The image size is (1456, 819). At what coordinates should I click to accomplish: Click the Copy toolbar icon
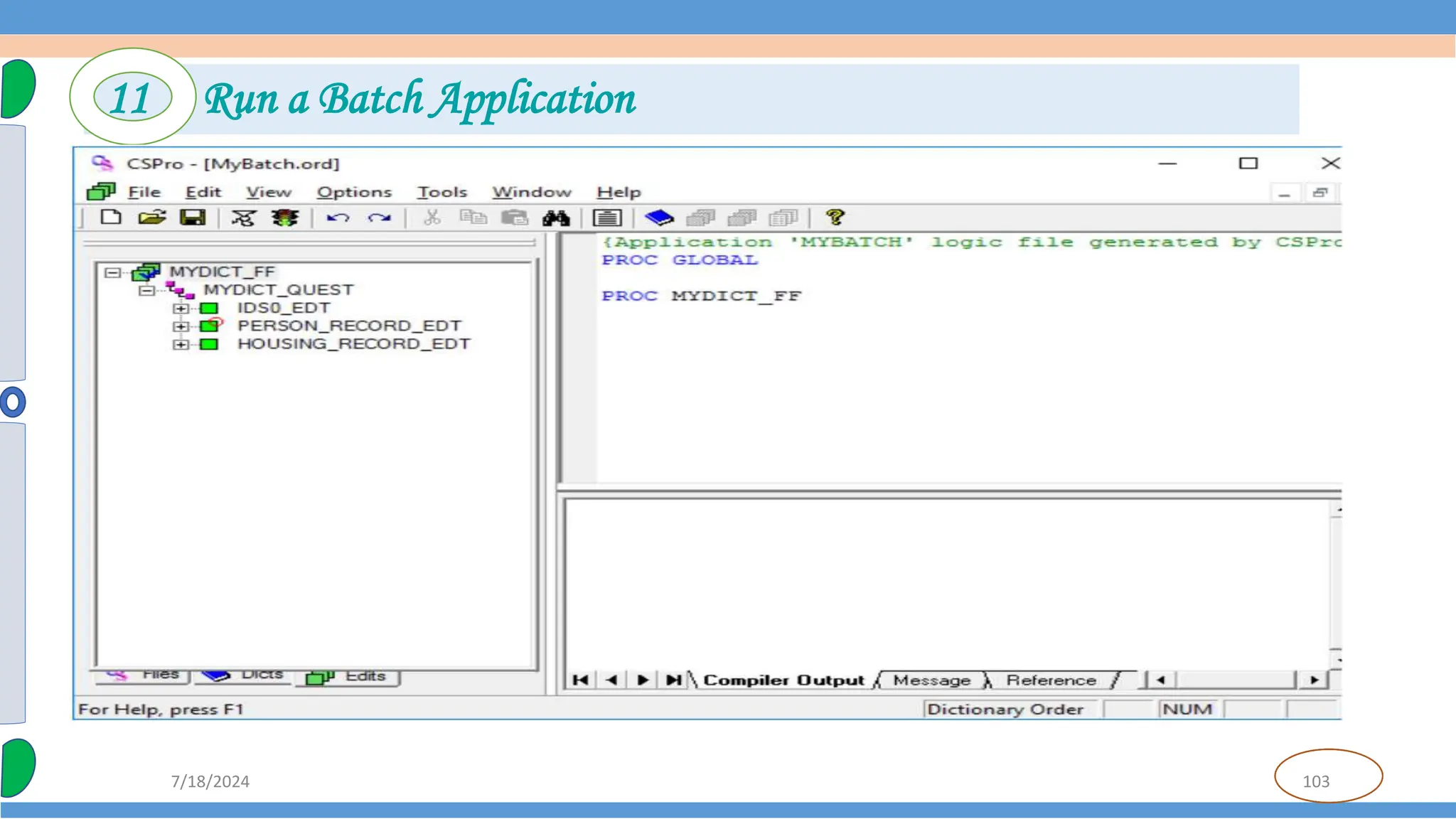[x=473, y=218]
